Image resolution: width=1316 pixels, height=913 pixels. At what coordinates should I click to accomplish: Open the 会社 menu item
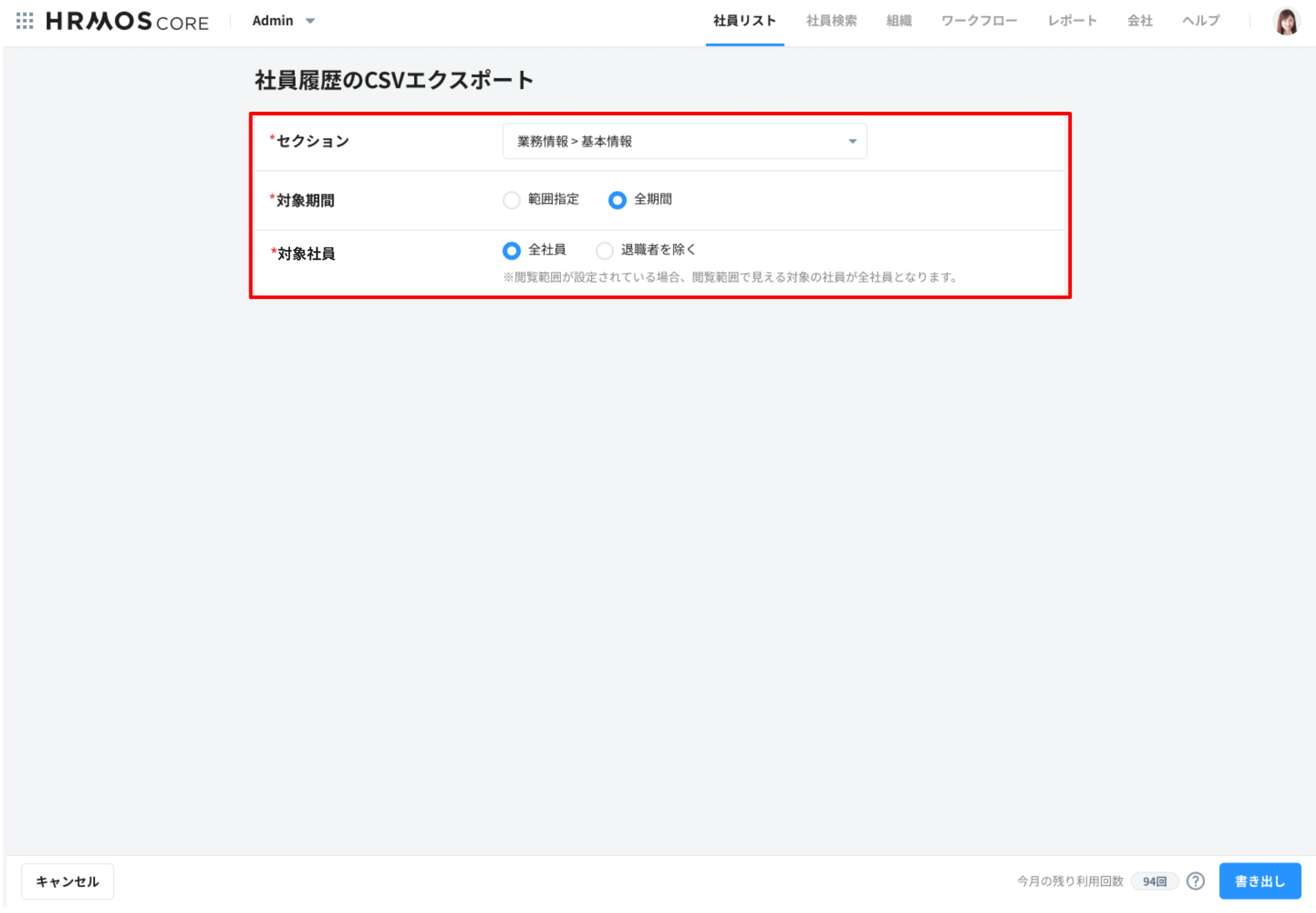(x=1140, y=21)
